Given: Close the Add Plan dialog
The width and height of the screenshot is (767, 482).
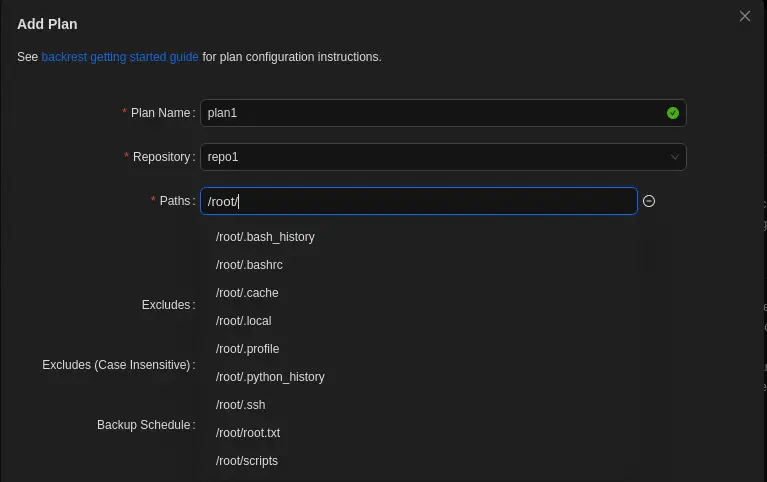Looking at the screenshot, I should [744, 16].
